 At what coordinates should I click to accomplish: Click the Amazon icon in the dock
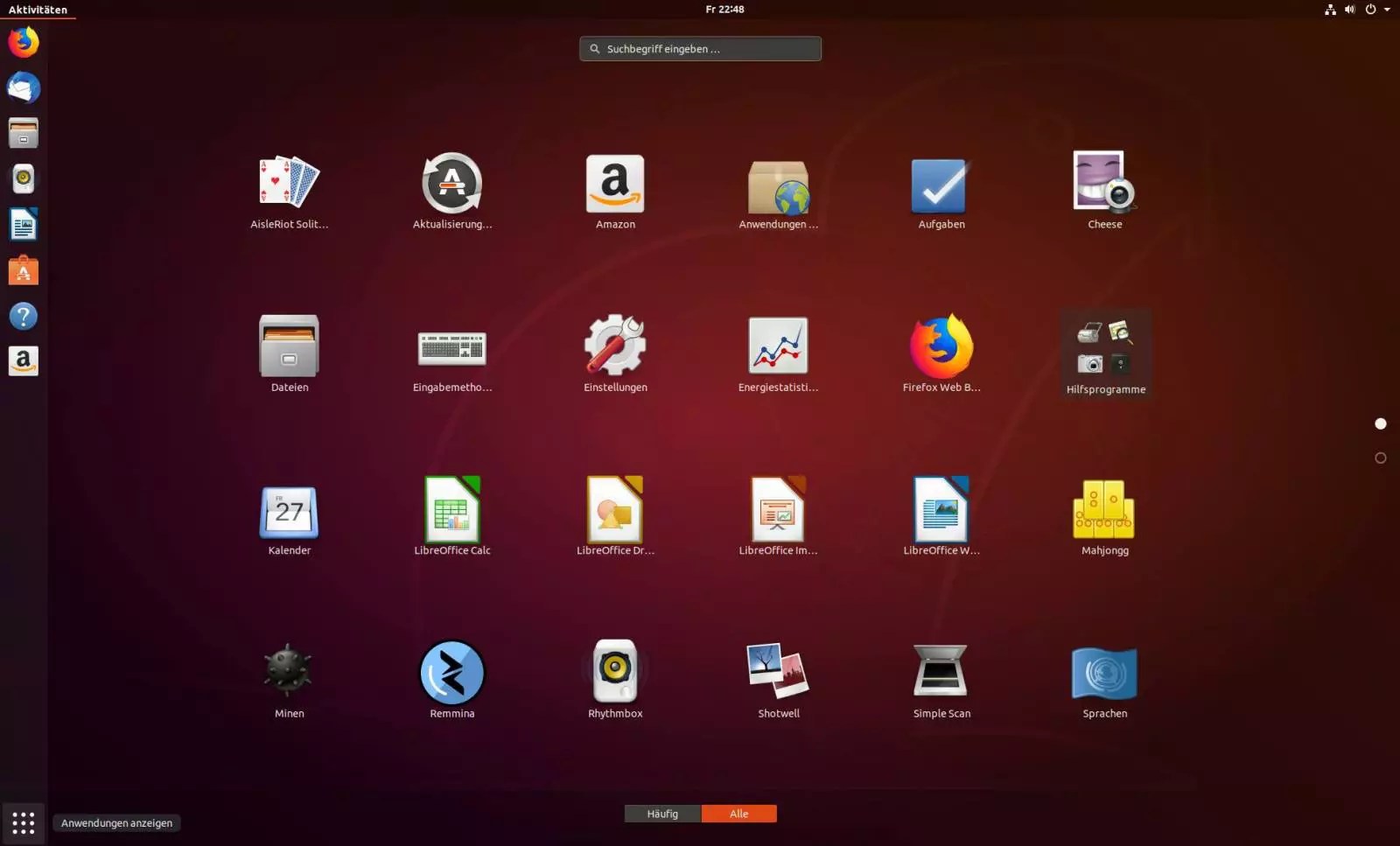click(x=24, y=361)
